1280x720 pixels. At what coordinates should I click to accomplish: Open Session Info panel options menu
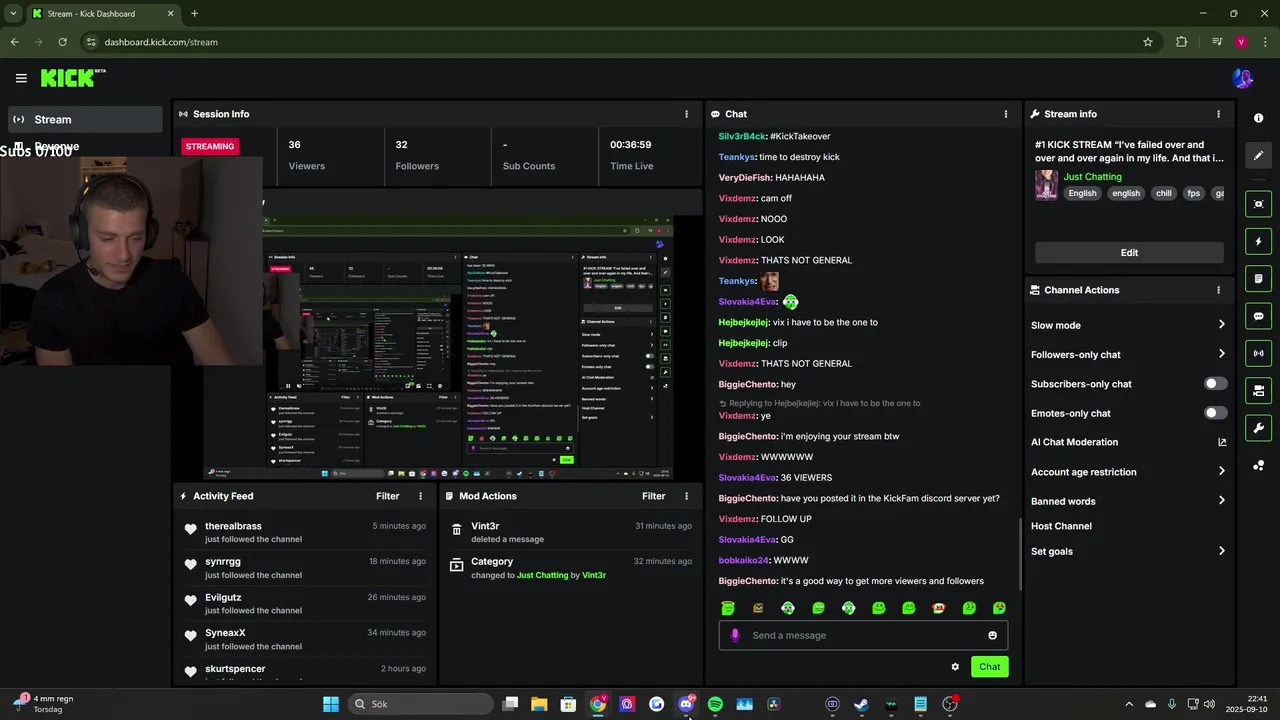[x=686, y=114]
